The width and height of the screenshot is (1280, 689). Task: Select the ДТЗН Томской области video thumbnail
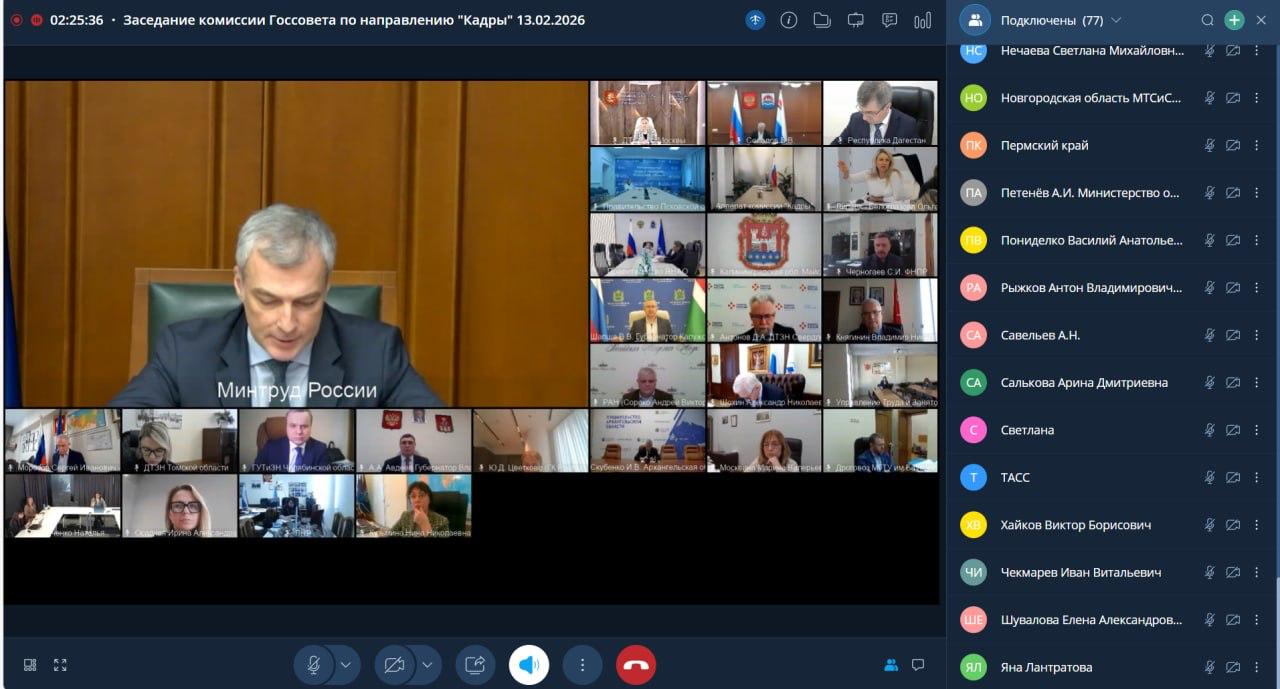(179, 440)
